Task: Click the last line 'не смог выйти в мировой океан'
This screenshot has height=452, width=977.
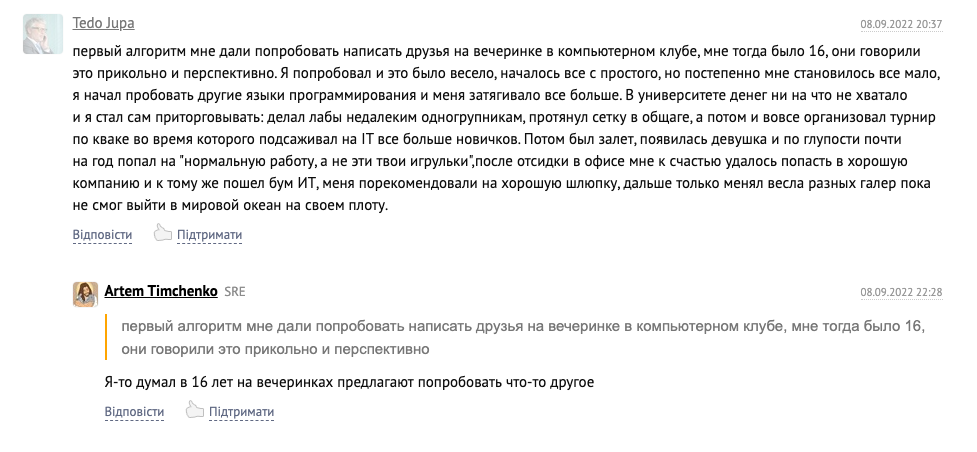Action: (x=231, y=205)
